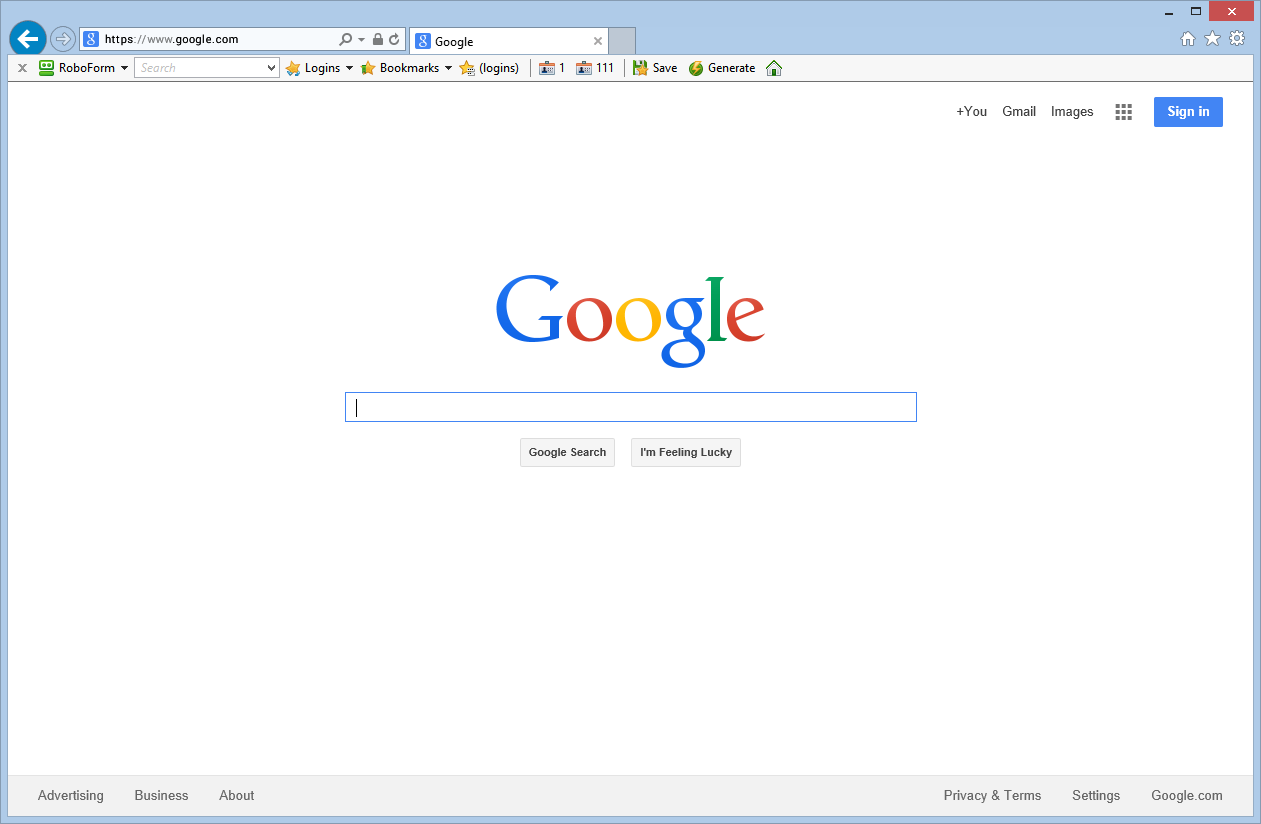Minimize the browser window
The height and width of the screenshot is (824, 1261).
click(1168, 11)
